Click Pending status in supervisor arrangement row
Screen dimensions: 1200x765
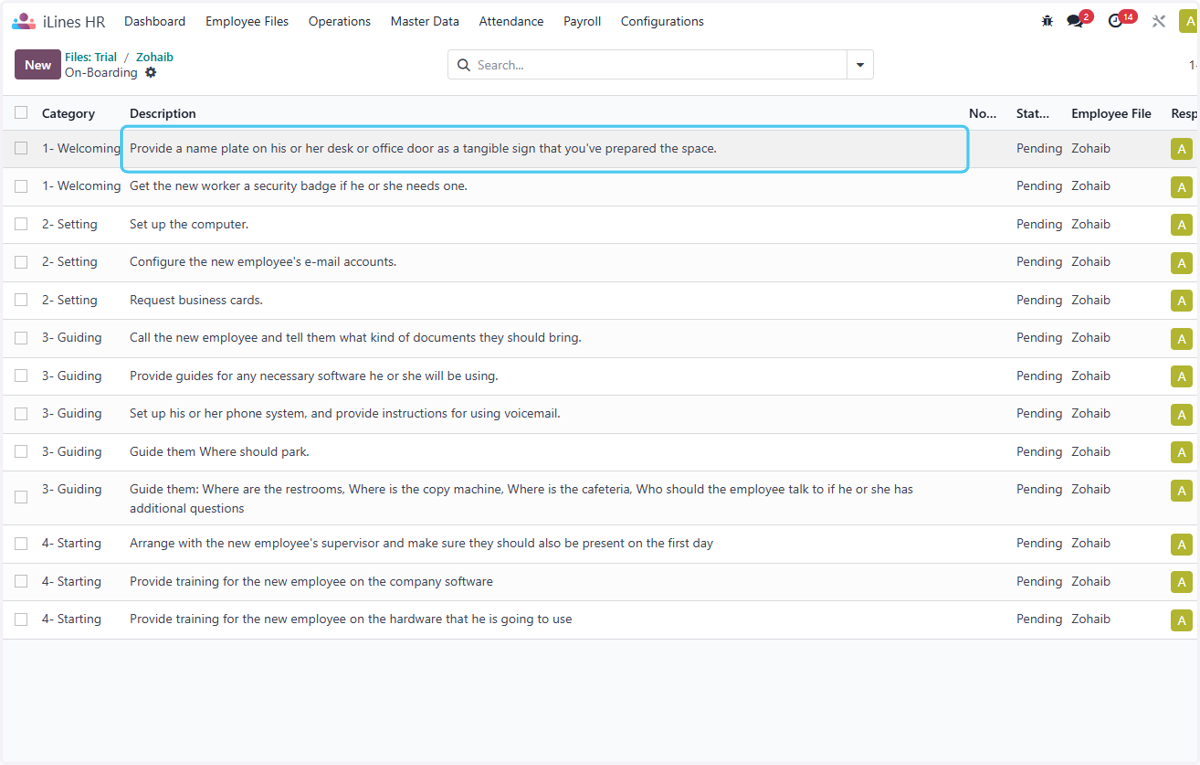[1039, 543]
